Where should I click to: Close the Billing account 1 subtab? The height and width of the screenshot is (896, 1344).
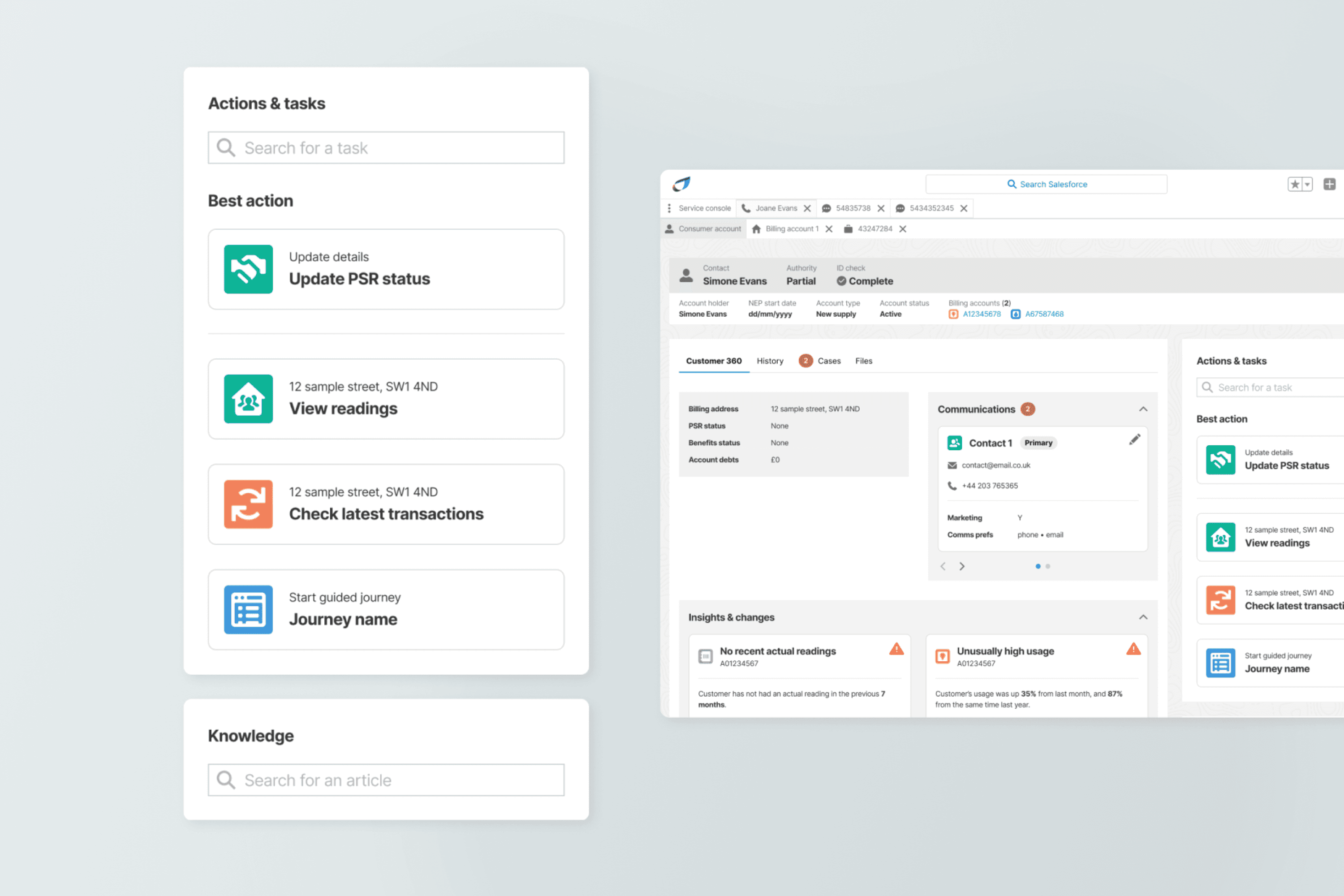tap(828, 229)
